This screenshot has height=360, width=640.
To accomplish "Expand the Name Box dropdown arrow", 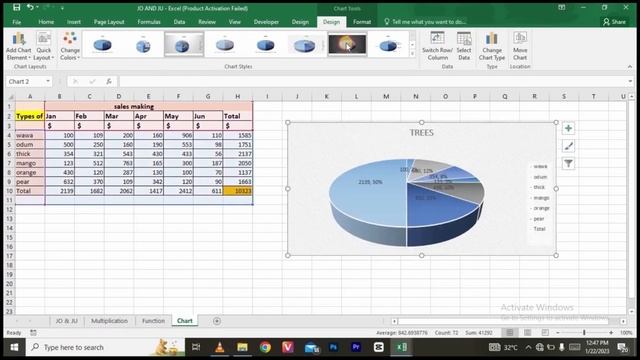I will tap(48, 82).
